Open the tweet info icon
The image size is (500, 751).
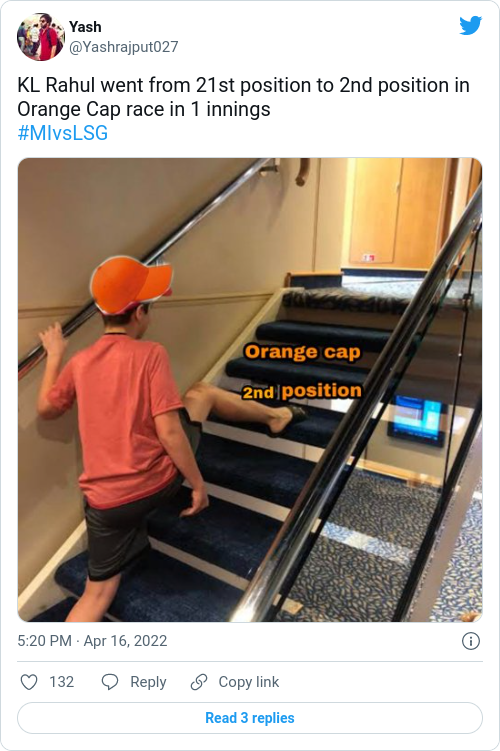pyautogui.click(x=471, y=641)
